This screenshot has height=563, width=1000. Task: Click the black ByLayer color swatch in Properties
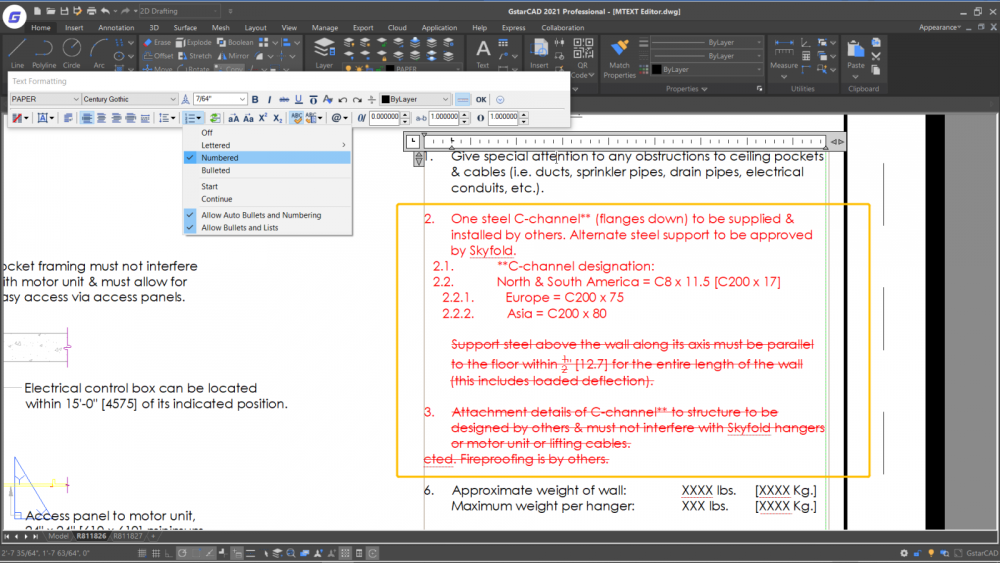pos(657,69)
